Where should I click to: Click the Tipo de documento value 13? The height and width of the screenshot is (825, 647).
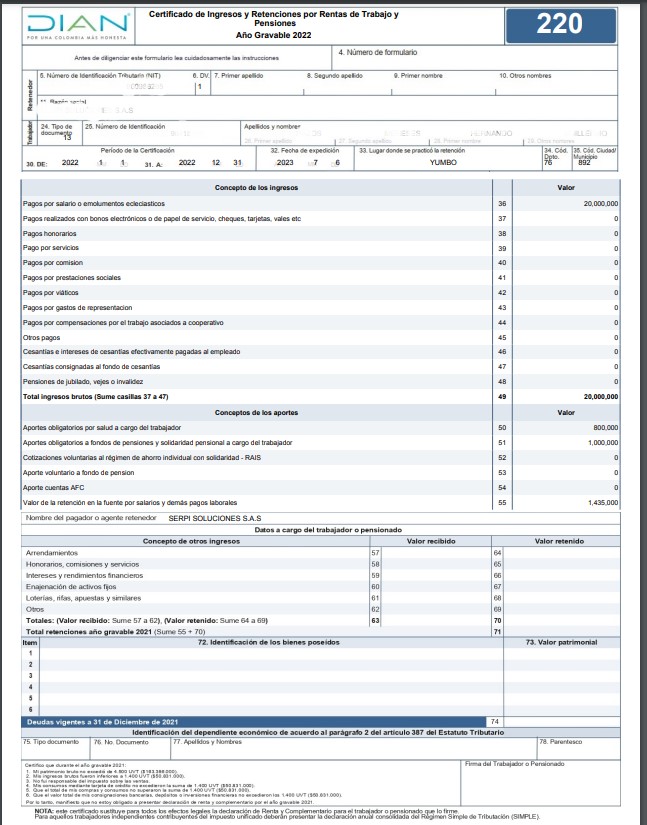pos(67,137)
